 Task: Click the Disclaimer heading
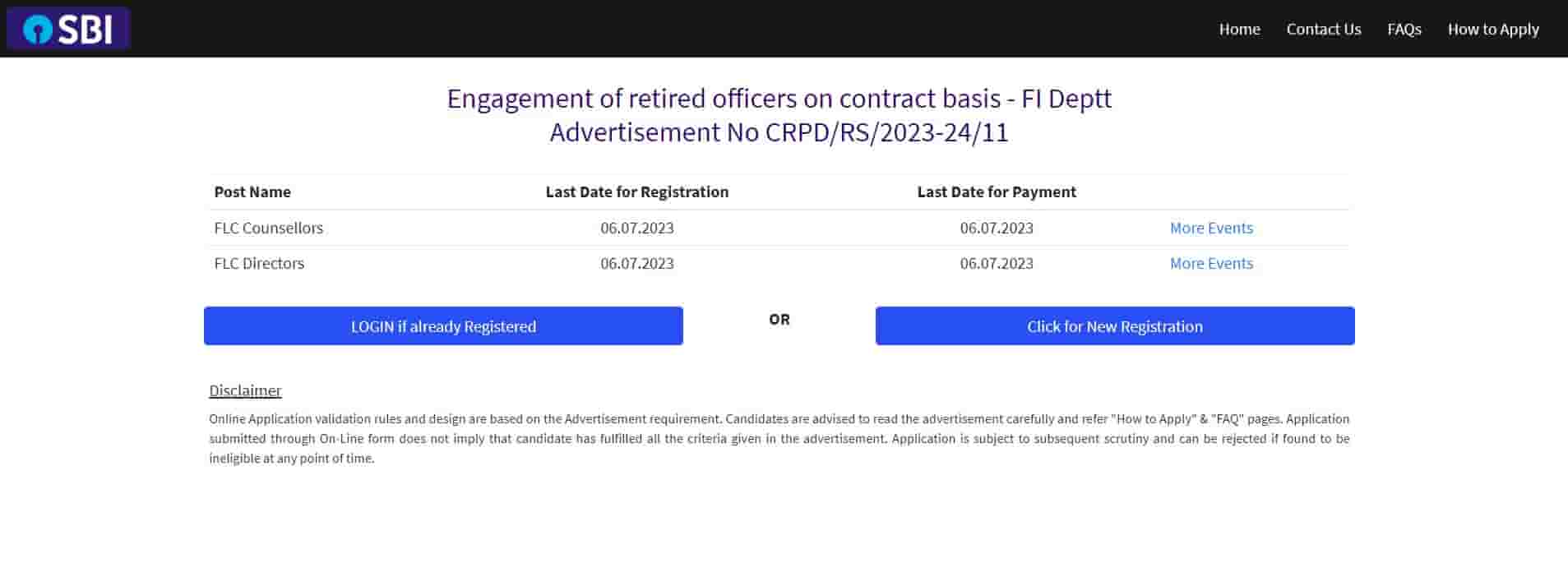click(244, 390)
